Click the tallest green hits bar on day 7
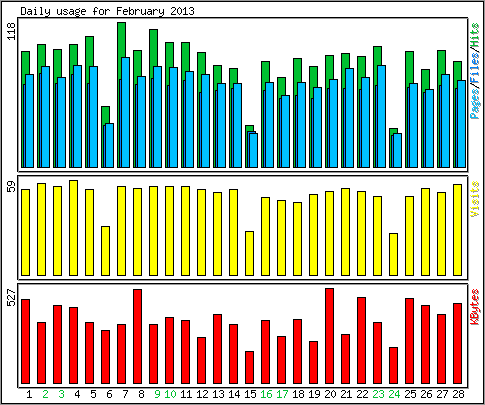 [x=121, y=40]
